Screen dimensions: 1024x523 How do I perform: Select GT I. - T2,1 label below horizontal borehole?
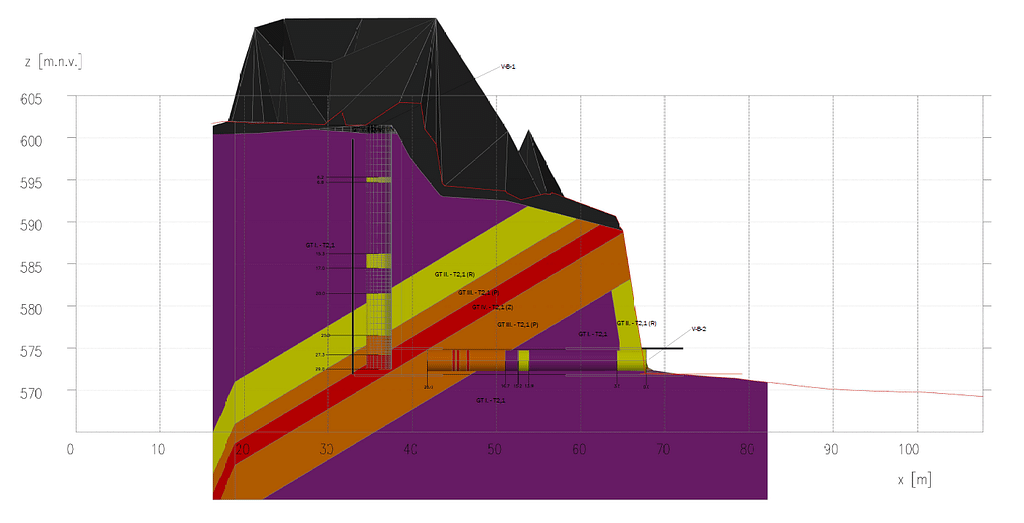pyautogui.click(x=490, y=400)
